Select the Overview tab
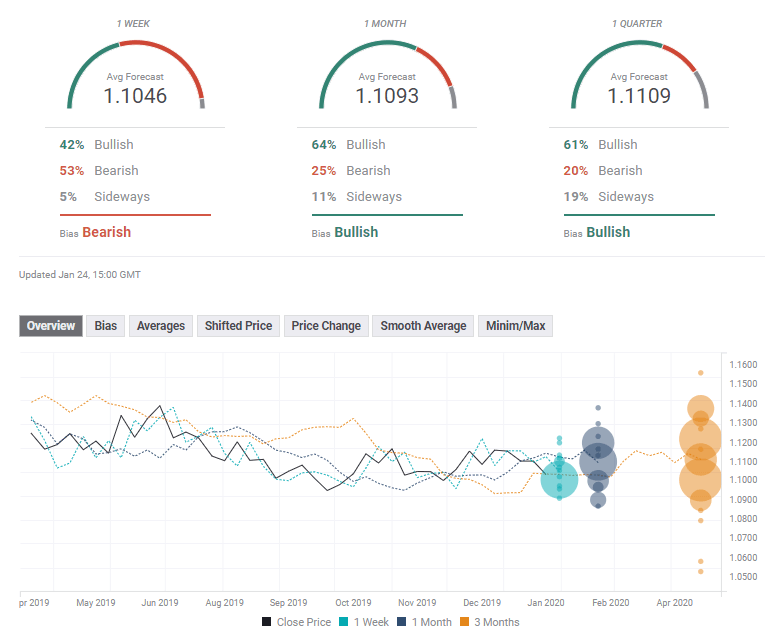This screenshot has width=781, height=634. 51,326
